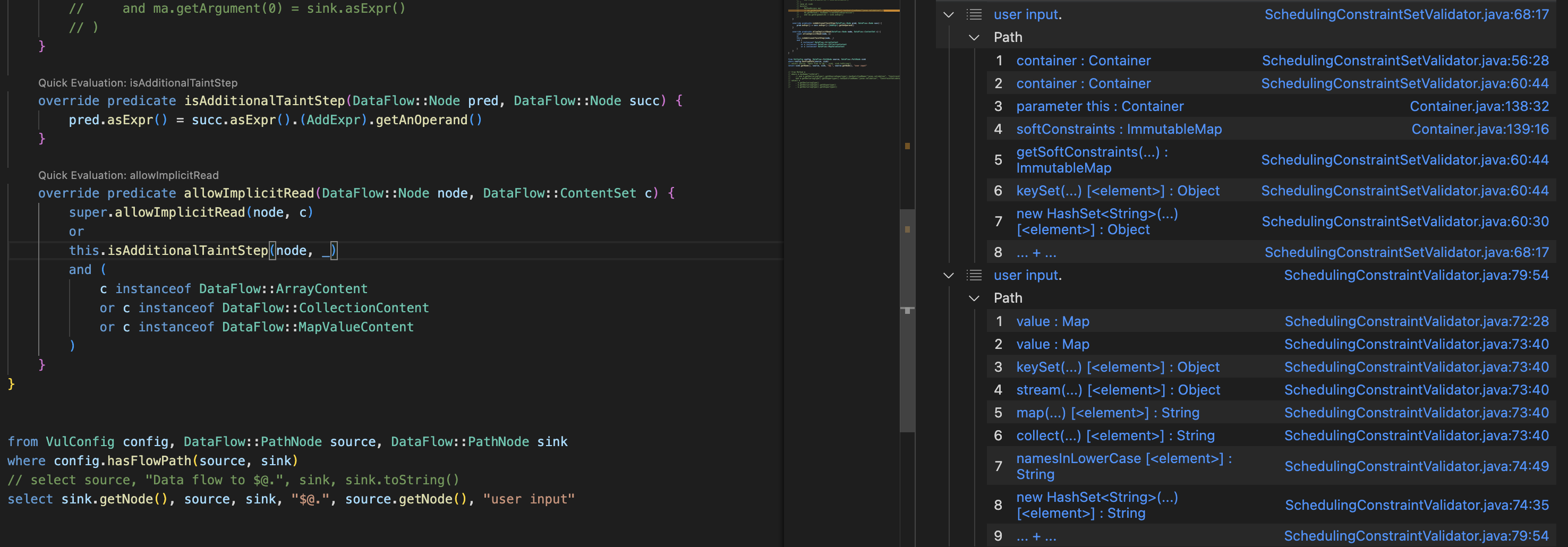Run Quick Evaluation: allowImplicitRead code lens
The height and width of the screenshot is (547, 1568).
pyautogui.click(x=128, y=175)
